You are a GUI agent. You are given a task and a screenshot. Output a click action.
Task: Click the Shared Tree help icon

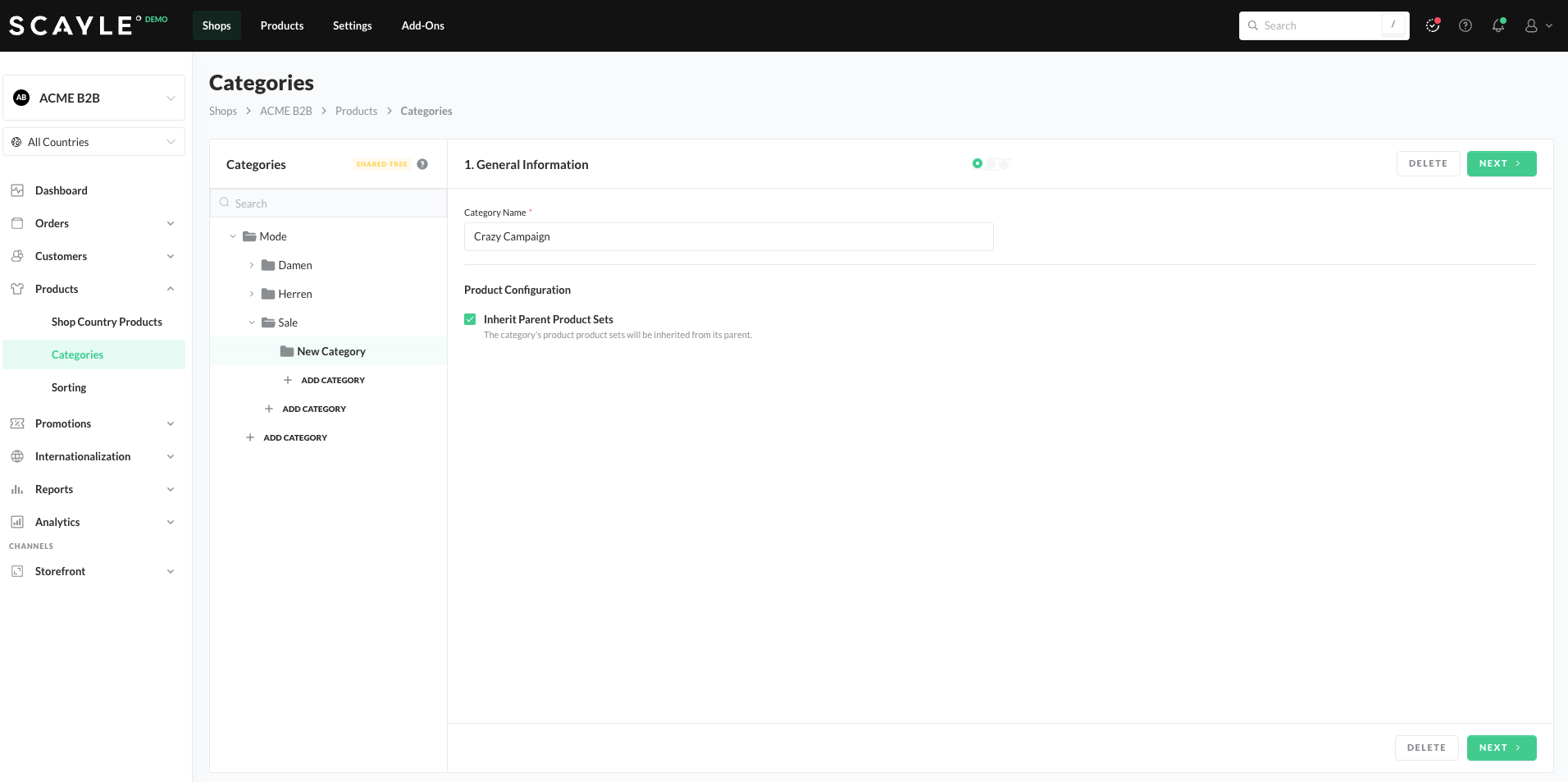click(x=422, y=164)
